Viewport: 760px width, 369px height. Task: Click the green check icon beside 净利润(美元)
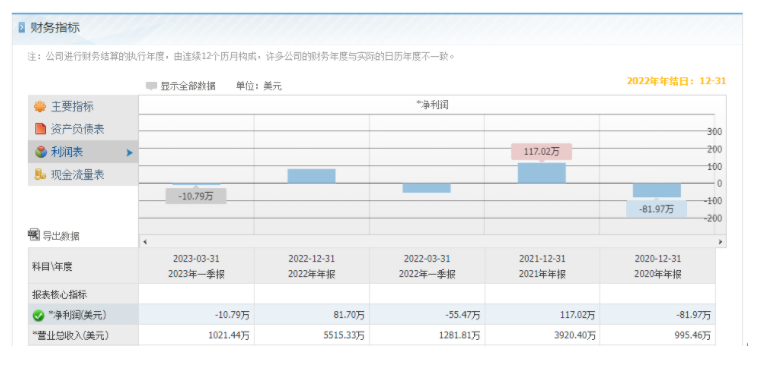tap(38, 316)
